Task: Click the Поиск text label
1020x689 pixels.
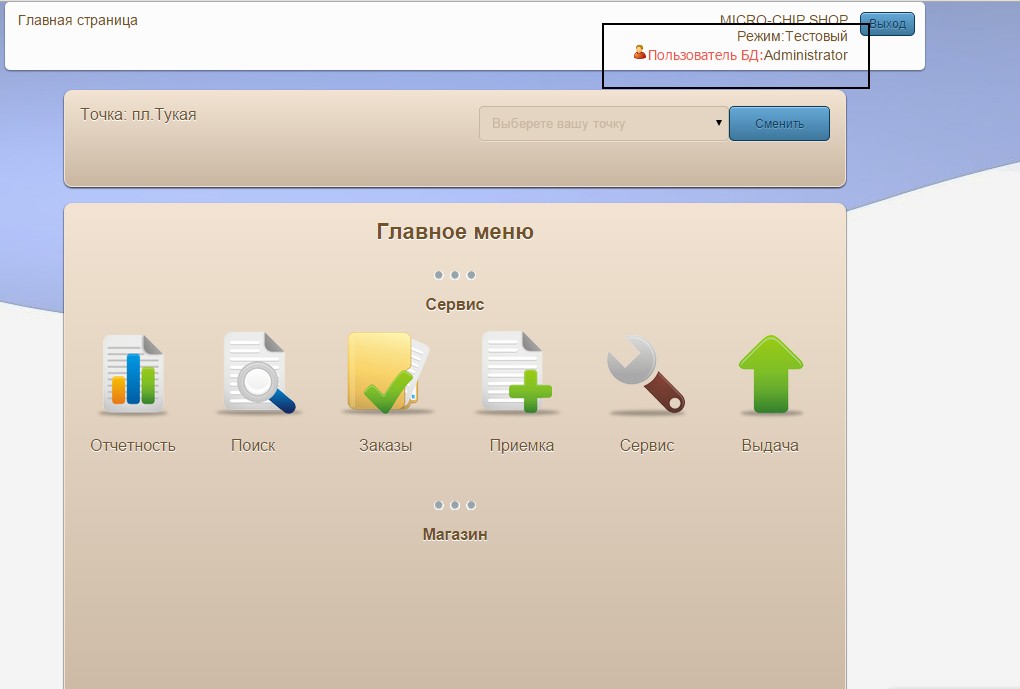Action: [253, 446]
